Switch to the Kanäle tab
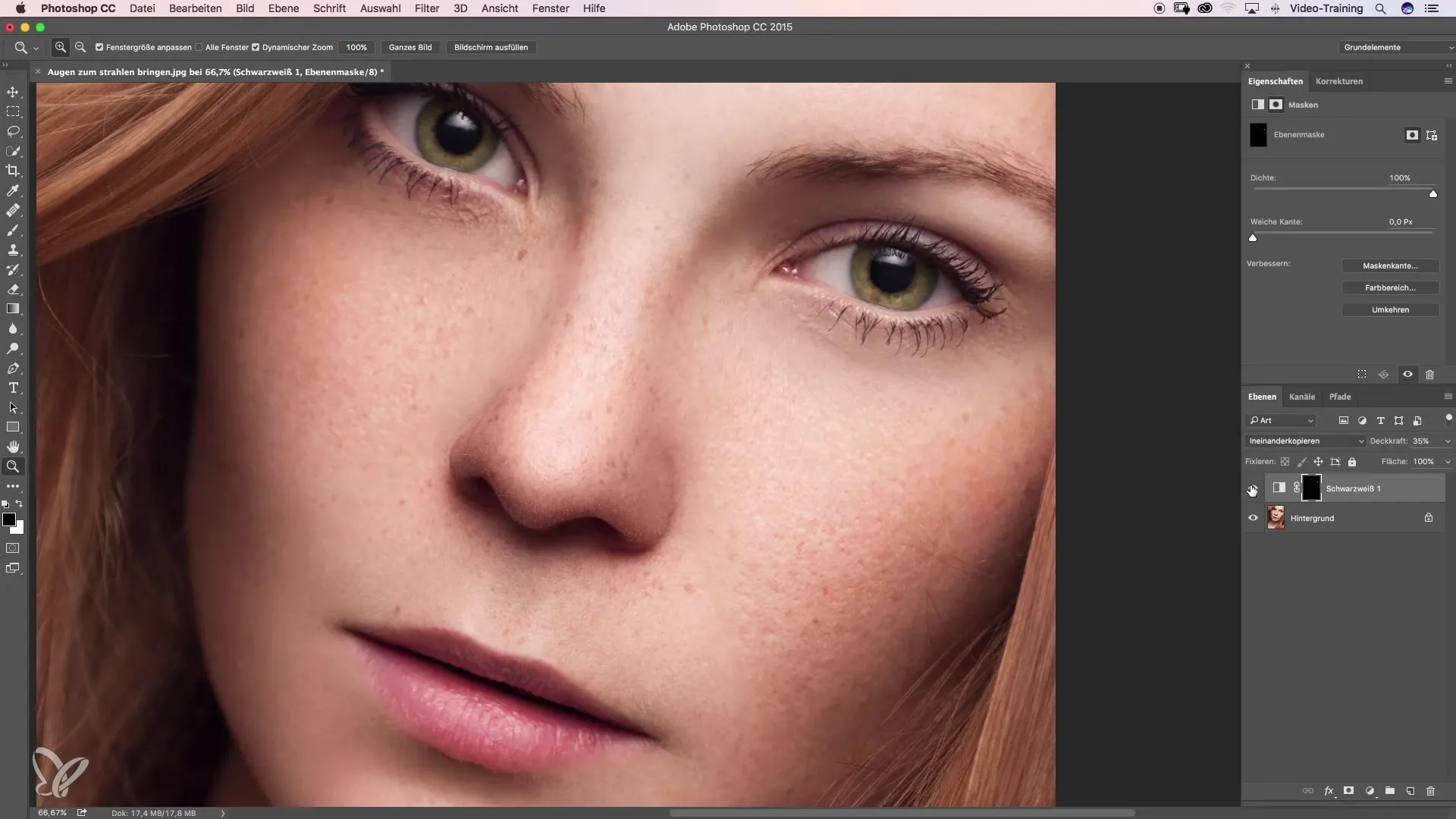Image resolution: width=1456 pixels, height=819 pixels. coord(1302,397)
